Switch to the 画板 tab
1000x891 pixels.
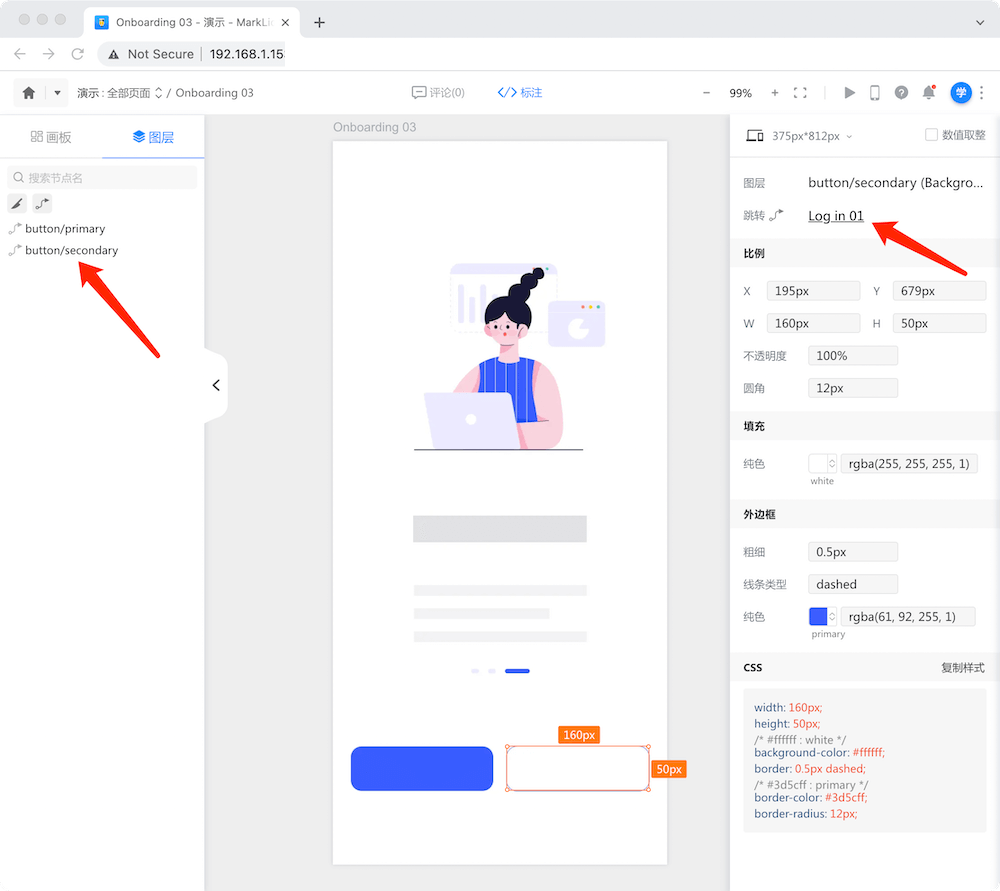click(x=51, y=137)
